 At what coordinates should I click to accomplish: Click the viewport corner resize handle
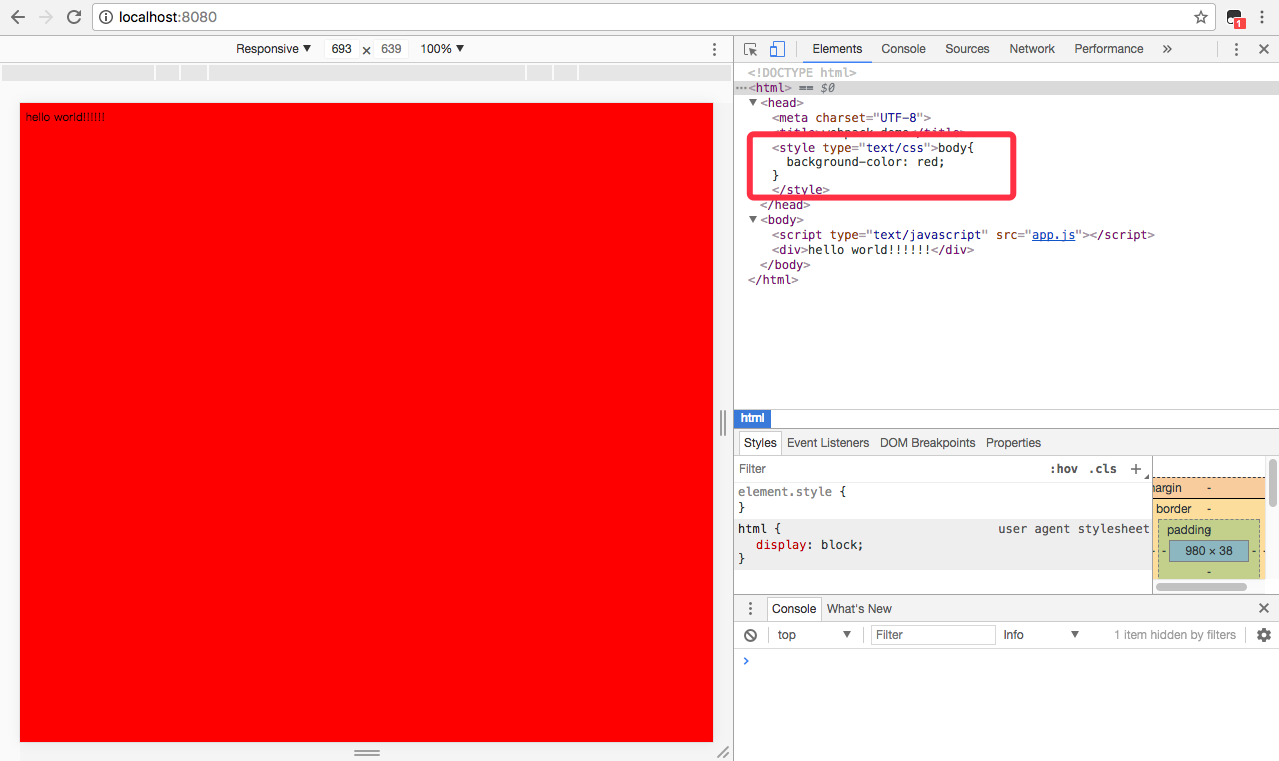pos(723,752)
